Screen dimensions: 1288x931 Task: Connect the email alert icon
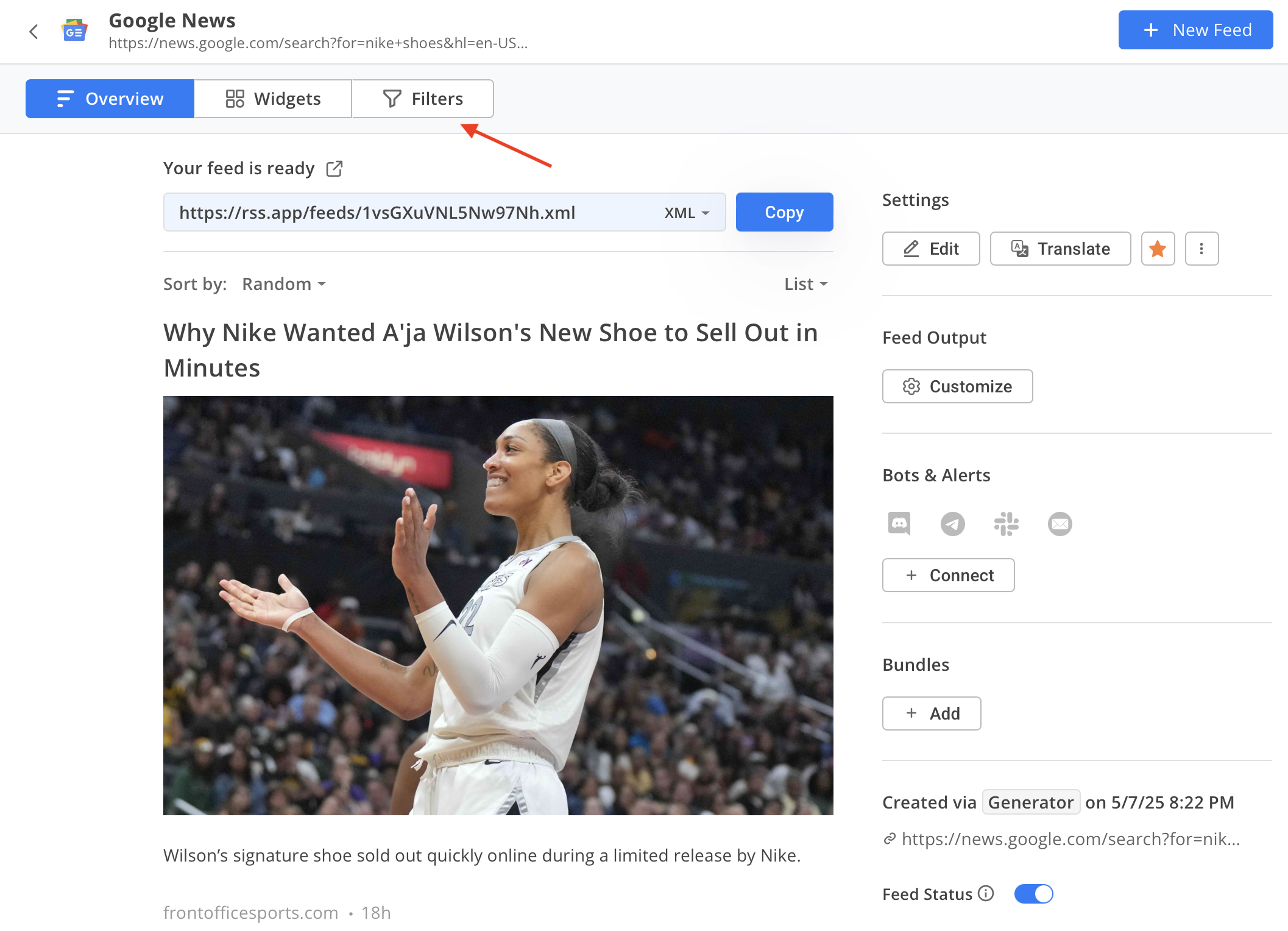click(x=1060, y=523)
